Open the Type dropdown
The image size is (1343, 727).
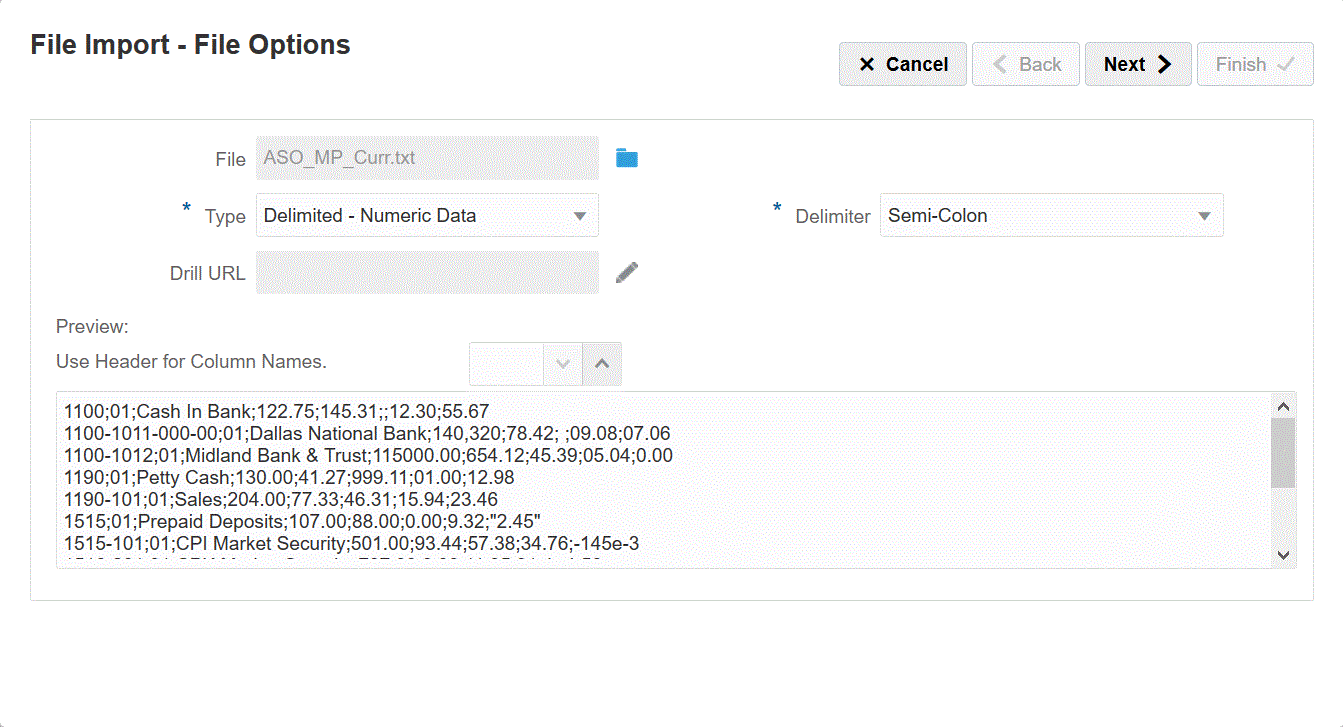427,215
